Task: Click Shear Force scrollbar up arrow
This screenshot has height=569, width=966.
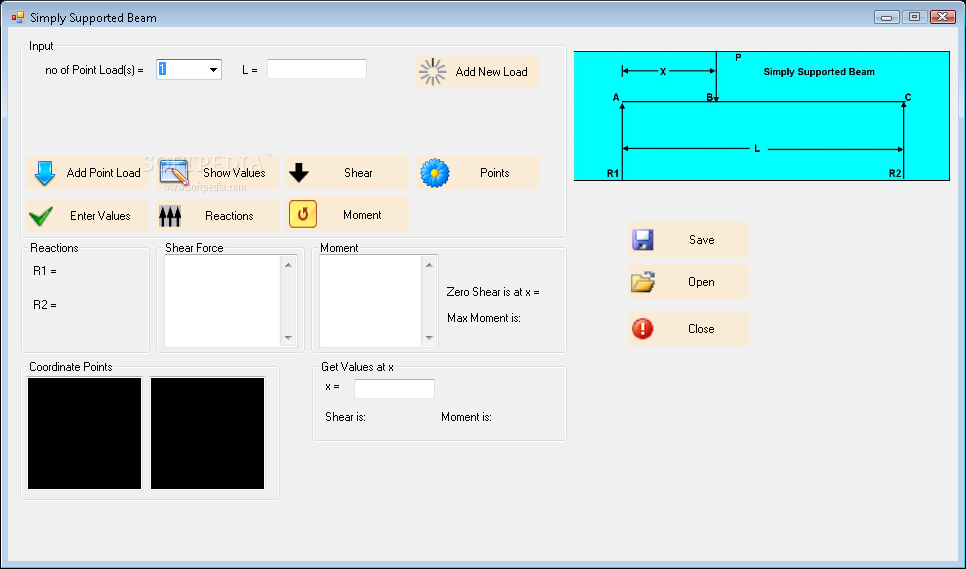Action: click(288, 264)
